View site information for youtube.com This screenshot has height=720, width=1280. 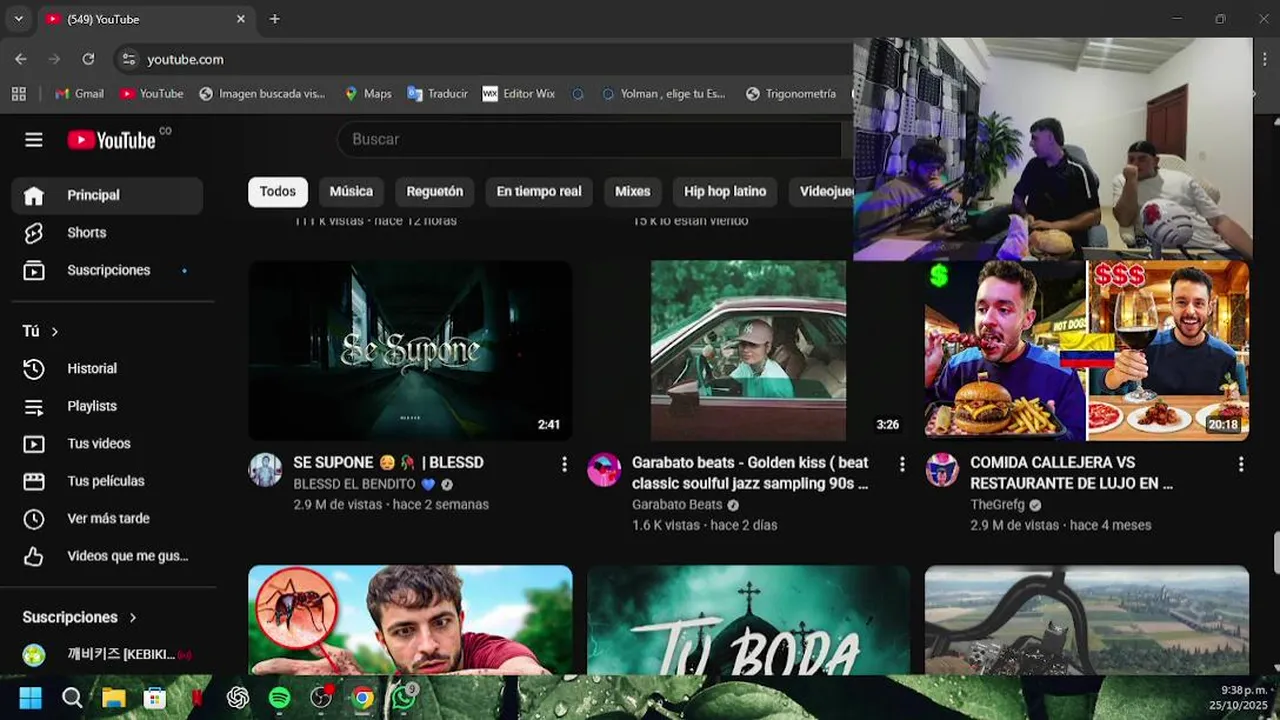(x=128, y=59)
